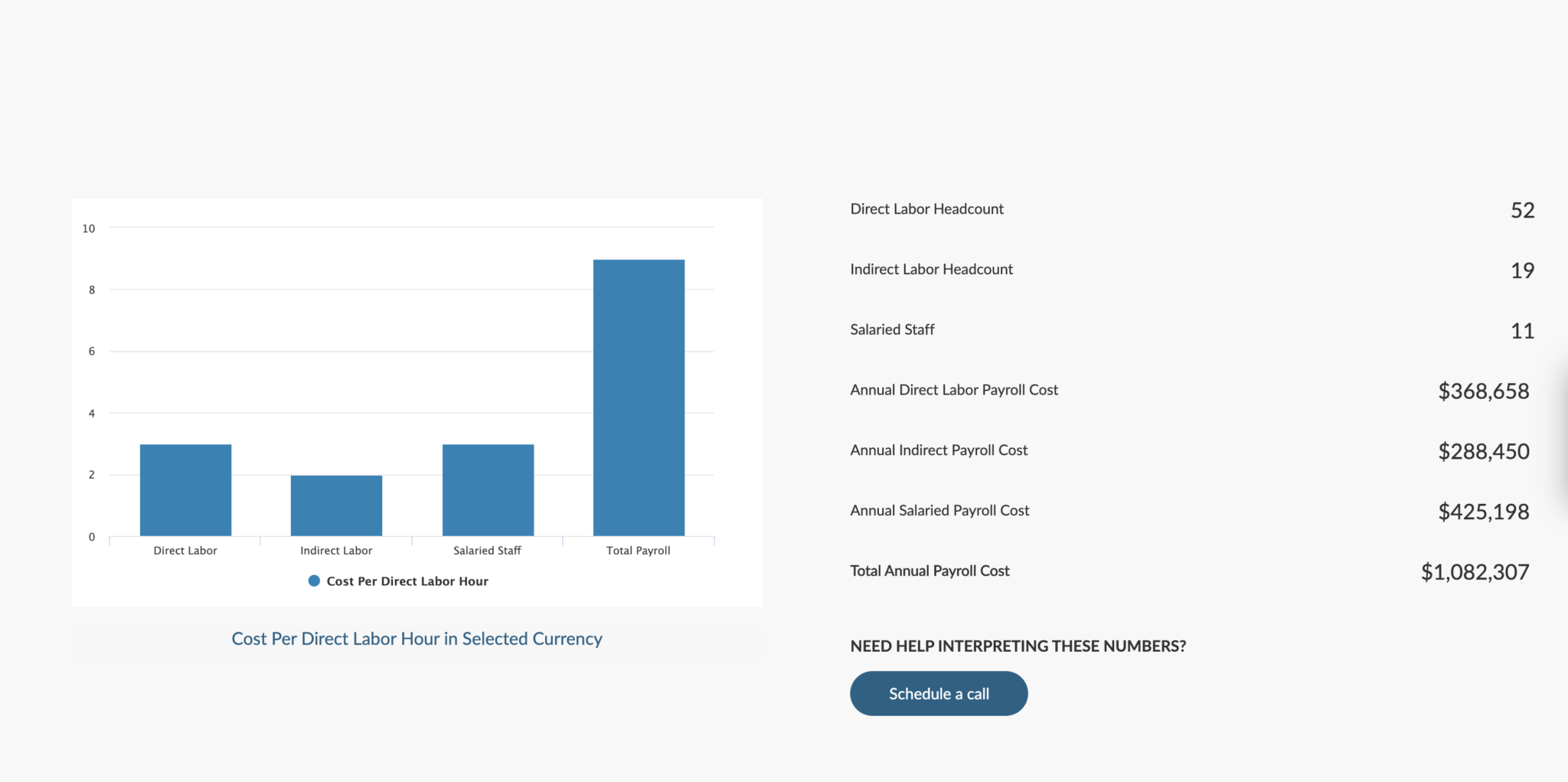Screen dimensions: 1568x782
Task: Open Cost Per Direct Labor Hour in Selected Currency link
Action: tap(417, 638)
